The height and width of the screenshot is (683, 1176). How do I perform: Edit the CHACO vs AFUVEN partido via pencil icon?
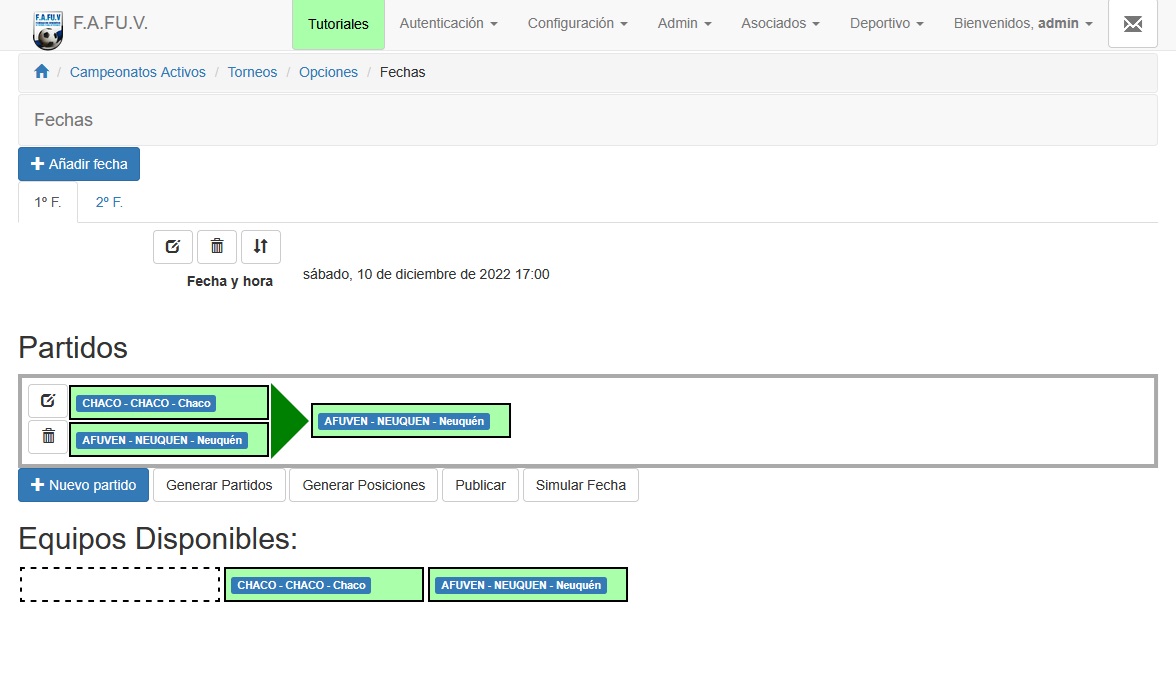click(x=46, y=401)
